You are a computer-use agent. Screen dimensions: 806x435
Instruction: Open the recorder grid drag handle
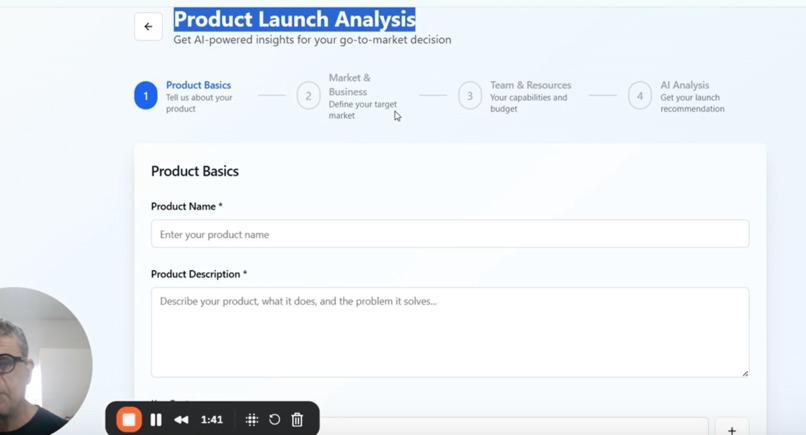(251, 420)
